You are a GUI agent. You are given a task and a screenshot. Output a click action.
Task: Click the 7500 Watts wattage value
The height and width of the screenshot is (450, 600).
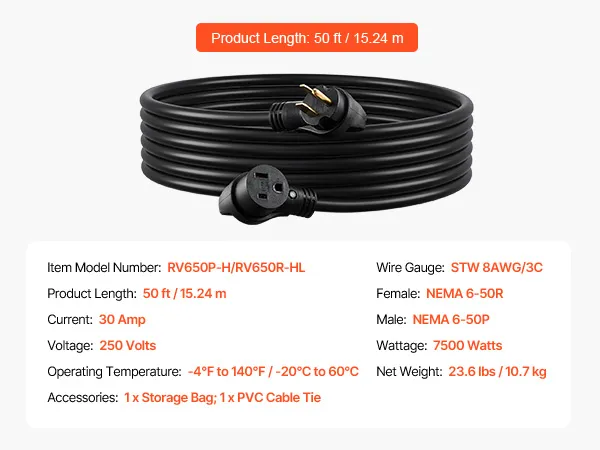(x=467, y=346)
